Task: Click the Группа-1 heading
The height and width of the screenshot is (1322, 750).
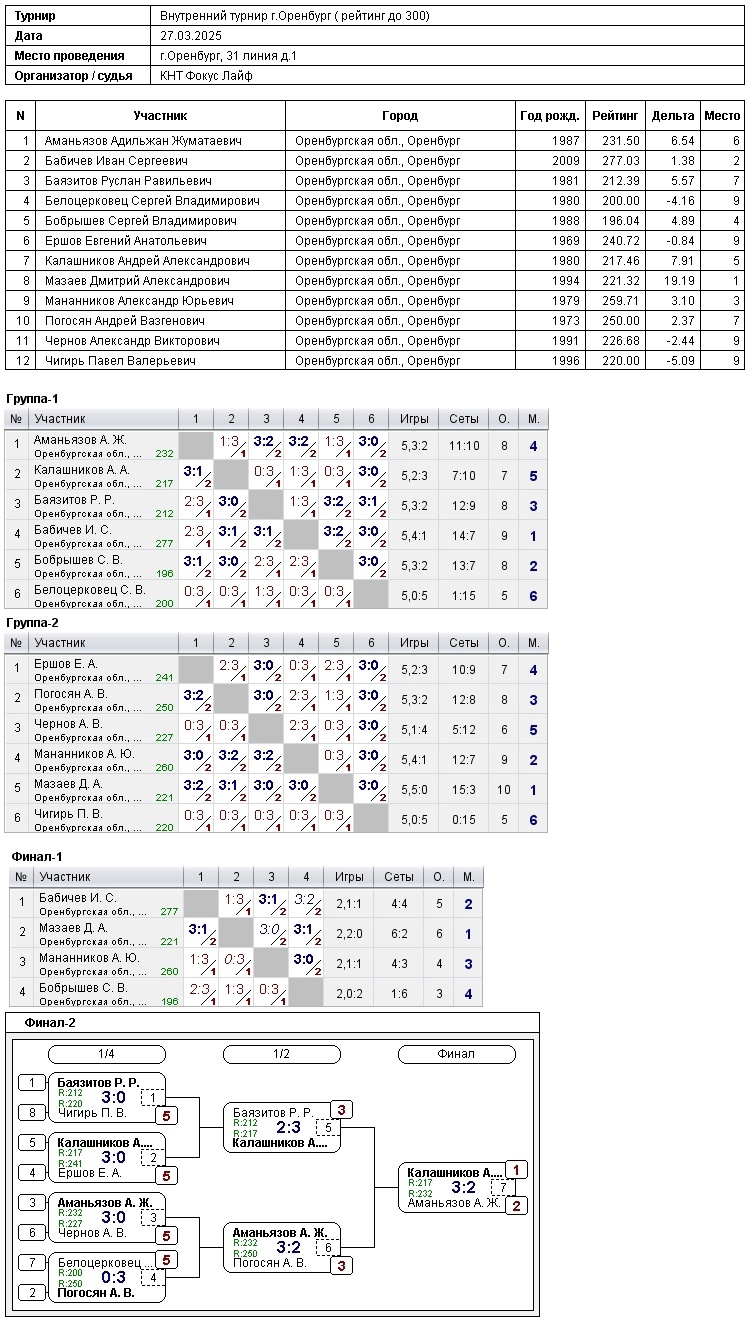Action: 32,399
